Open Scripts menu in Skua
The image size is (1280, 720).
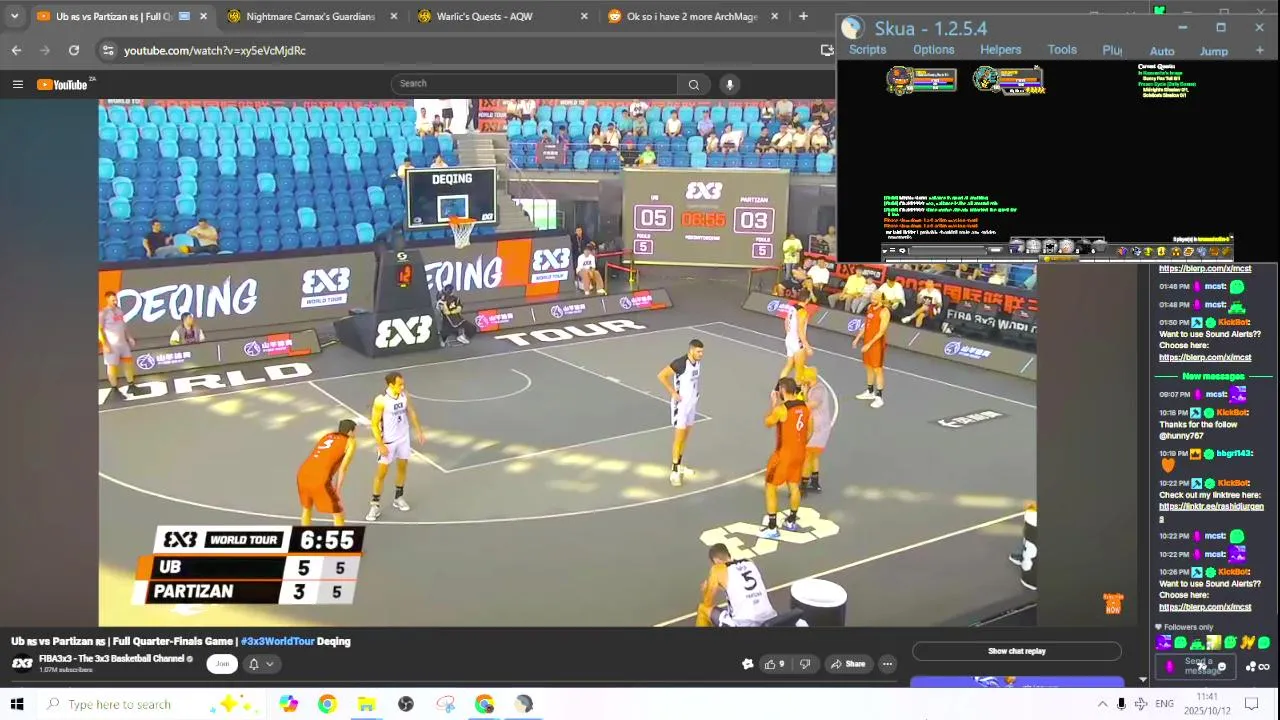click(x=867, y=50)
